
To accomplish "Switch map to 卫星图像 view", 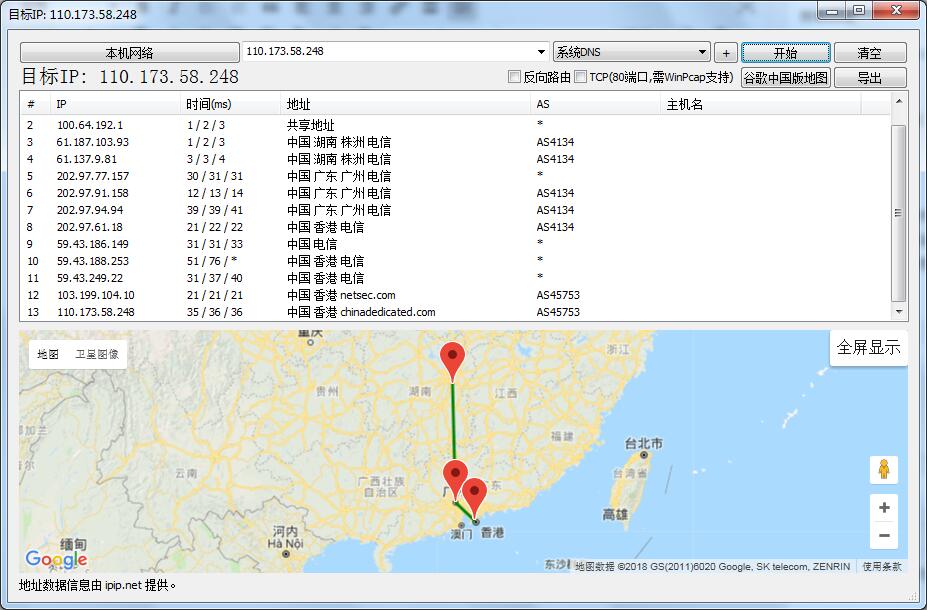I will (x=97, y=354).
